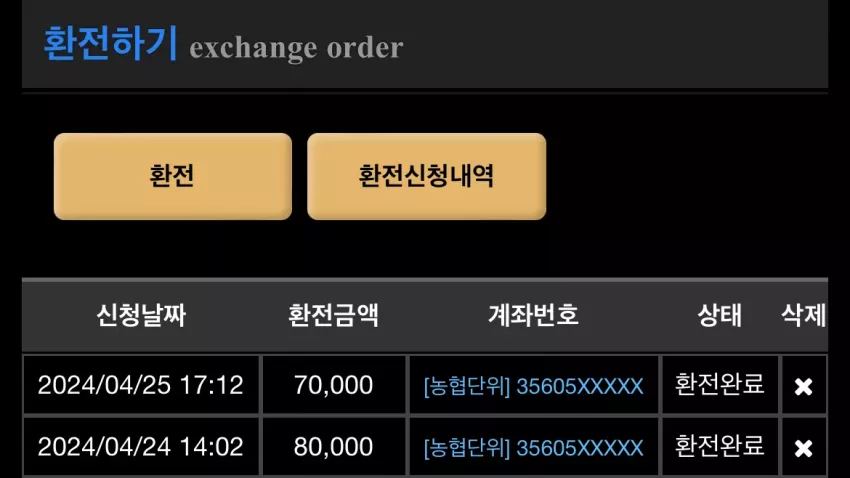The image size is (850, 478).
Task: Select the 80,000 amount cell
Action: tap(333, 447)
